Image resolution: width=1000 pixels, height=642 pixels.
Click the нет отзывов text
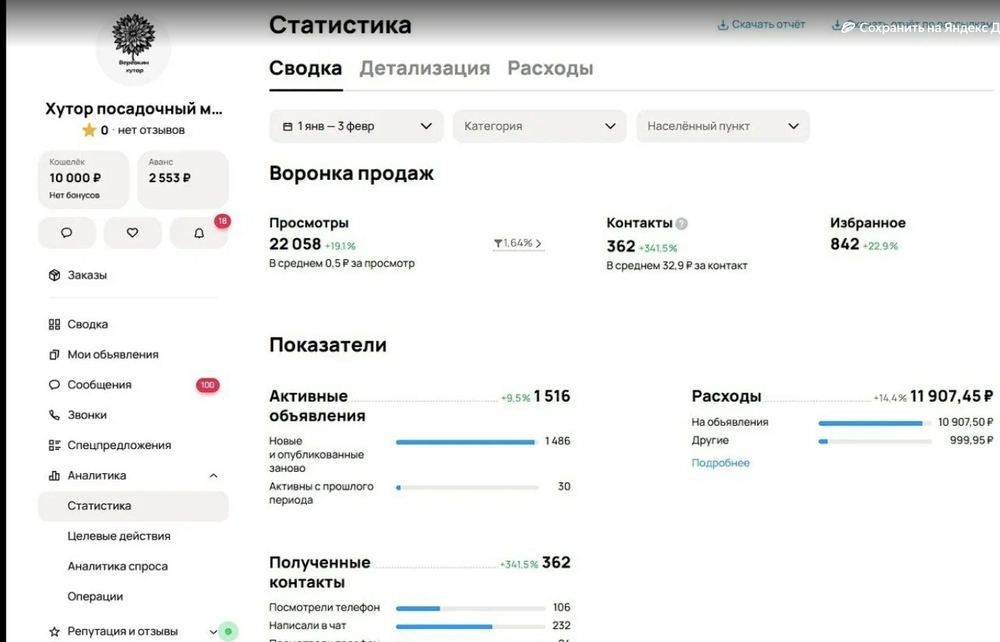click(x=151, y=130)
